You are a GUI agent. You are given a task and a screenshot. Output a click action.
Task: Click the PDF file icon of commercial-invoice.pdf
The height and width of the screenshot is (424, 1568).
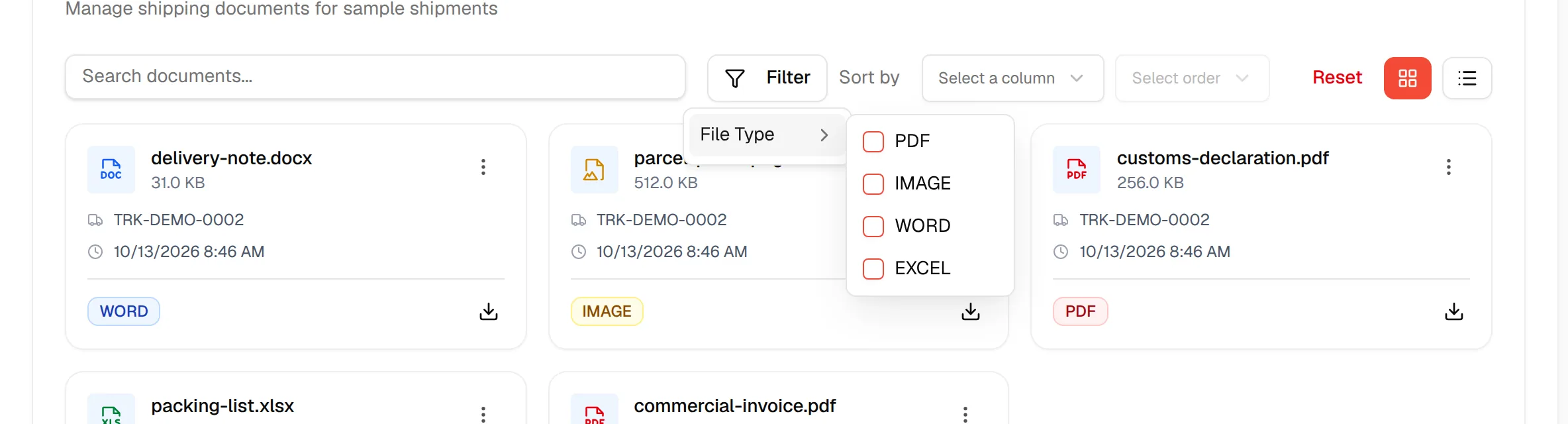594,409
